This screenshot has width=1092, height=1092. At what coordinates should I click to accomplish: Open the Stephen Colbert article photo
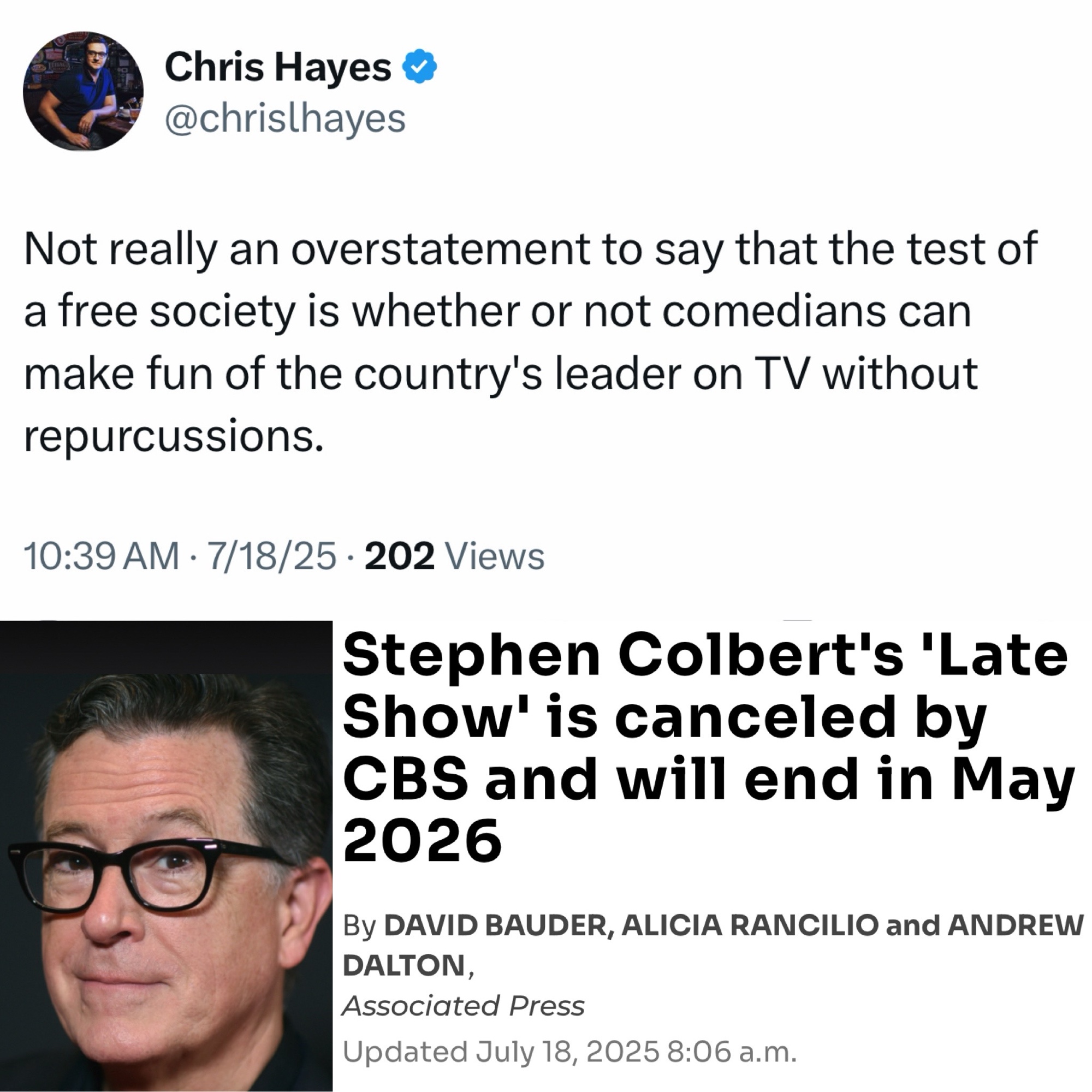pos(166,856)
